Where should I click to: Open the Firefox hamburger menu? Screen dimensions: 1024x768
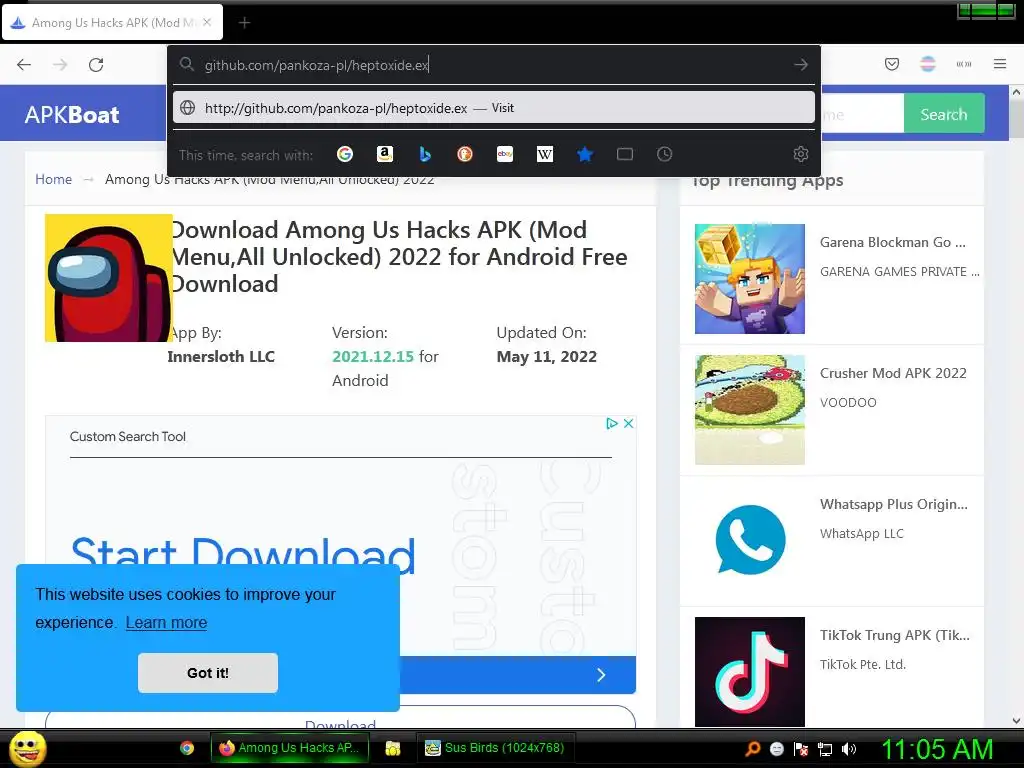click(1000, 64)
